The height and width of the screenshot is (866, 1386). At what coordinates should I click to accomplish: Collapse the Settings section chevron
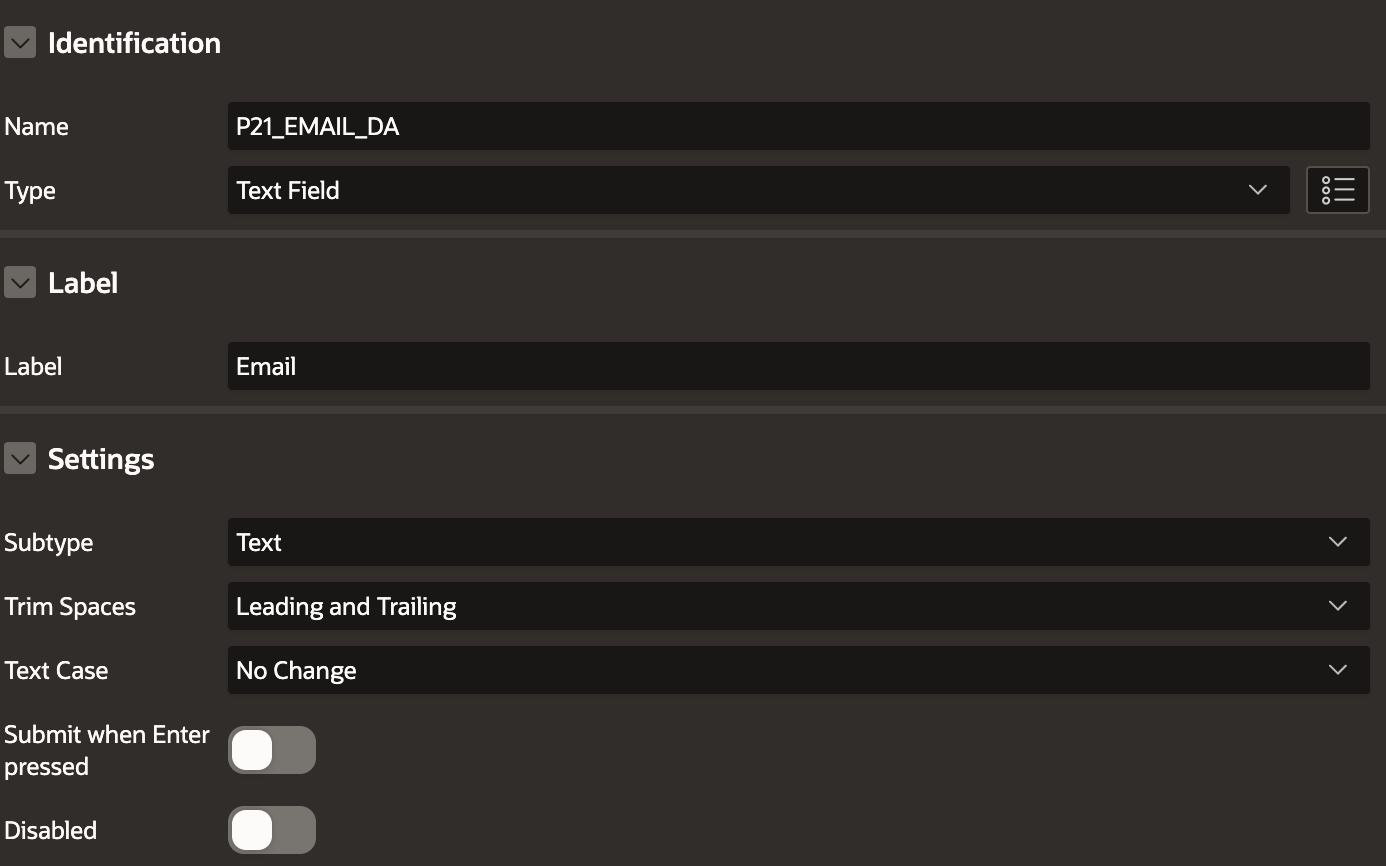(x=20, y=459)
